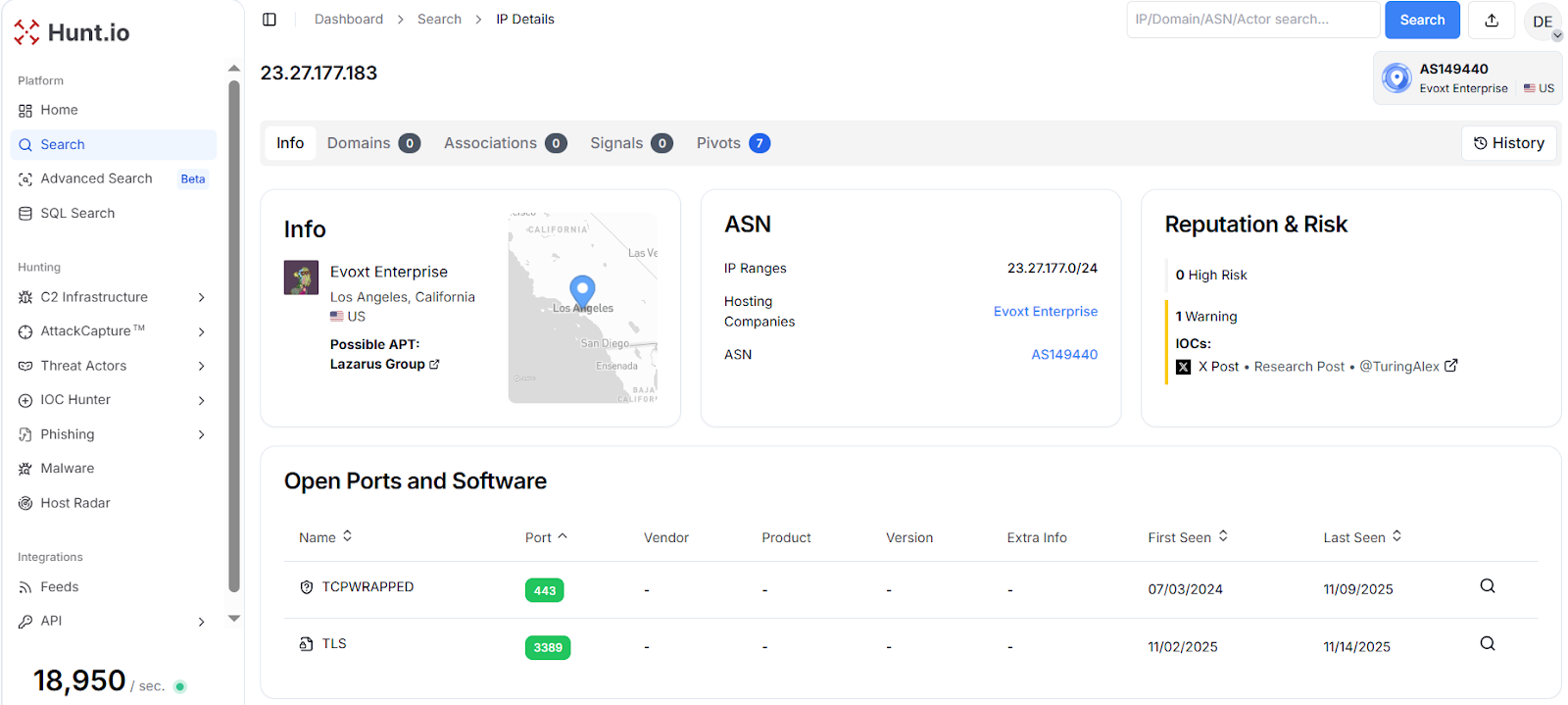Open the @TuringAlex external link icon
1568x705 pixels.
coord(1451,366)
